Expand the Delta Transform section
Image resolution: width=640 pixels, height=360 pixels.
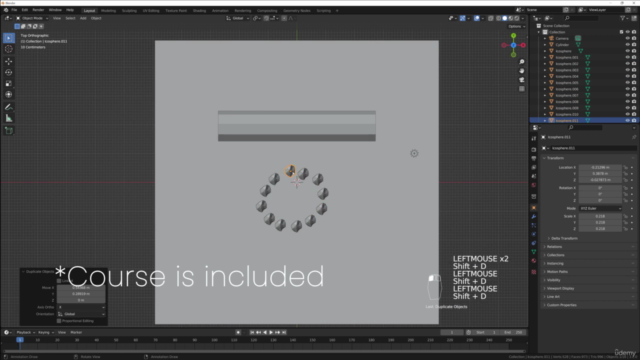pos(564,238)
